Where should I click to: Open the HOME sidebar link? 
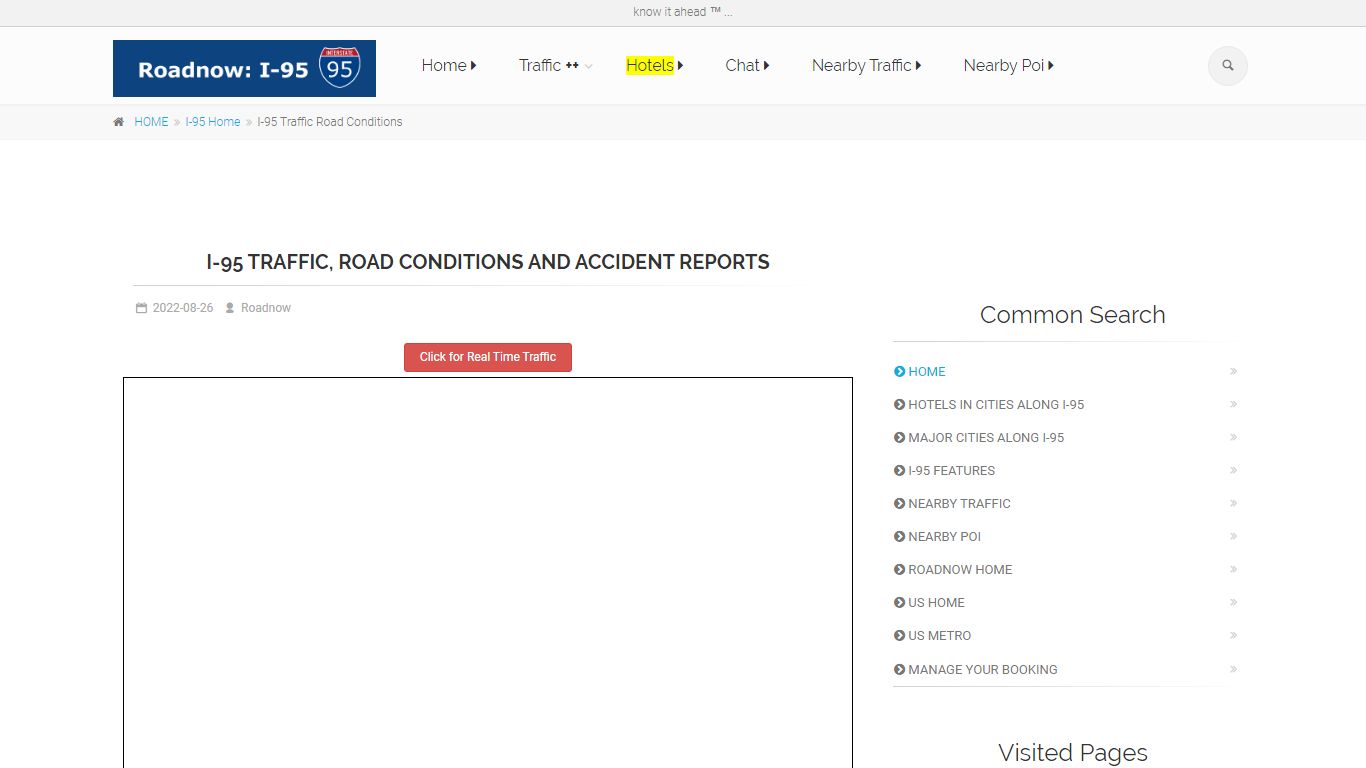pyautogui.click(x=927, y=371)
